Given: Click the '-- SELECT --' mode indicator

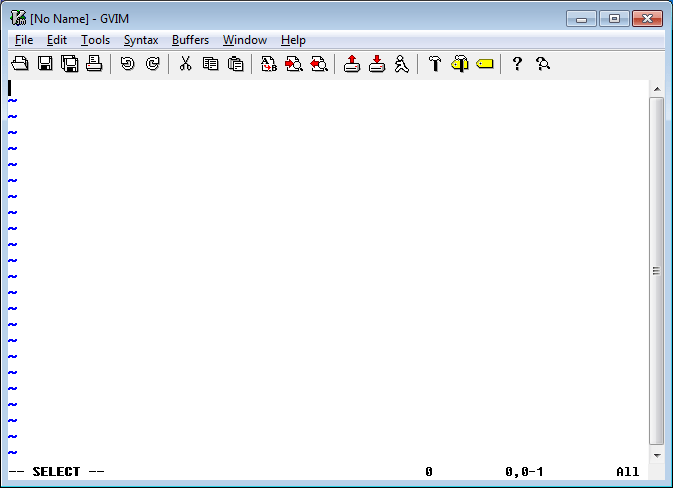Looking at the screenshot, I should tap(56, 472).
